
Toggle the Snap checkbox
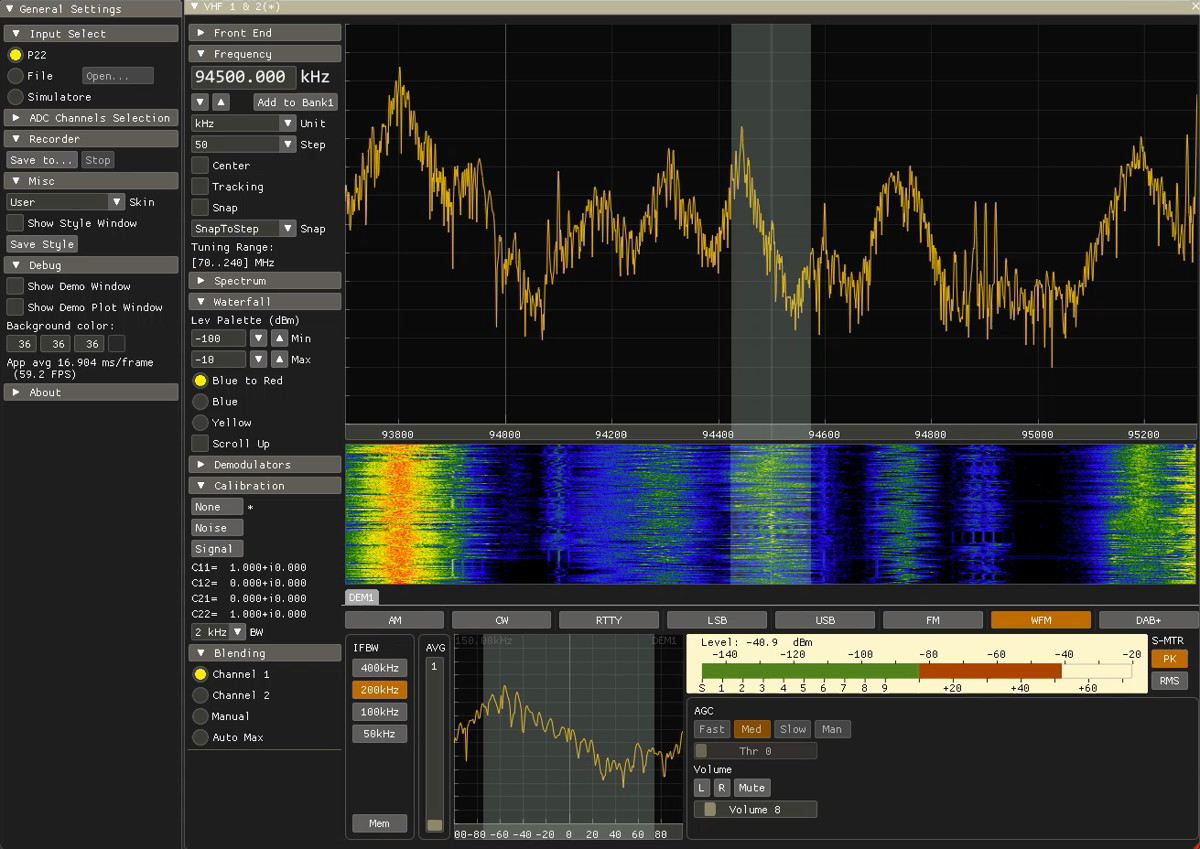pos(200,207)
